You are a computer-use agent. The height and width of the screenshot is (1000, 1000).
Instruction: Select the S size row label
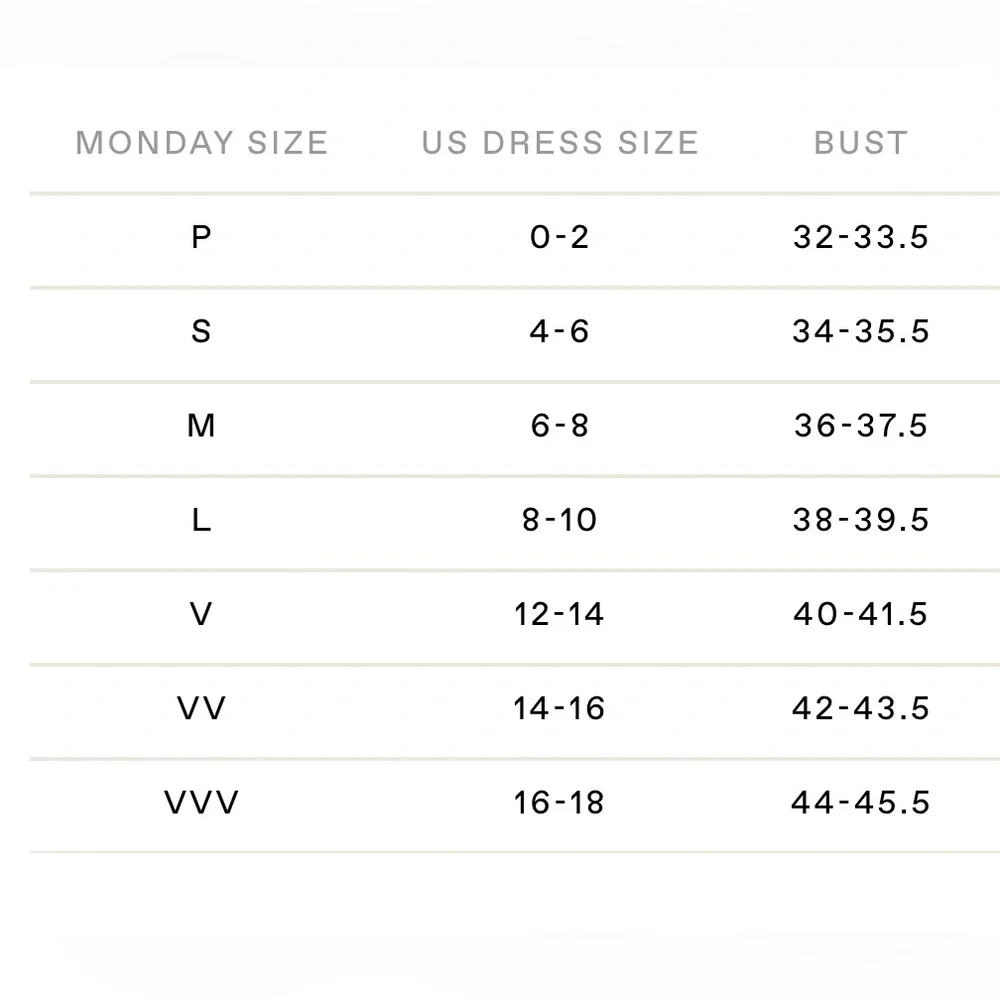click(x=201, y=332)
